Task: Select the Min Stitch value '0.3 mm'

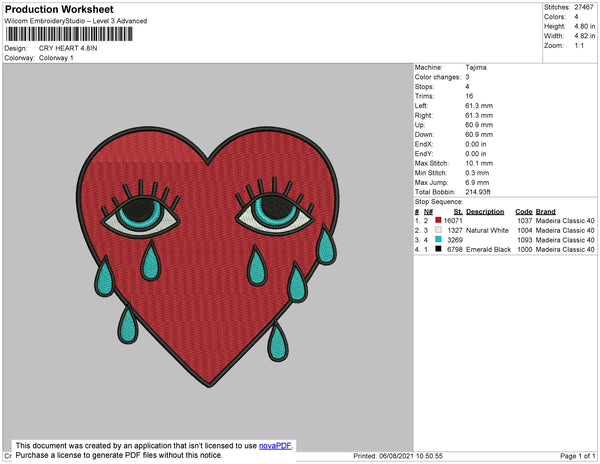Action: [477, 173]
